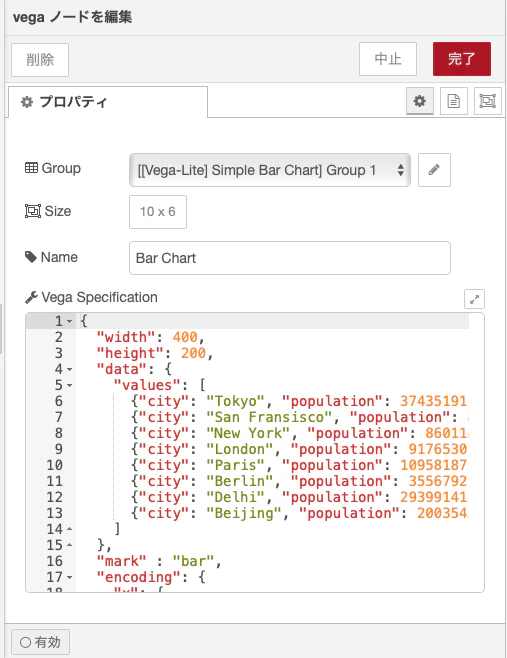Click the "mark" key on line 16
The width and height of the screenshot is (507, 658).
(122, 561)
